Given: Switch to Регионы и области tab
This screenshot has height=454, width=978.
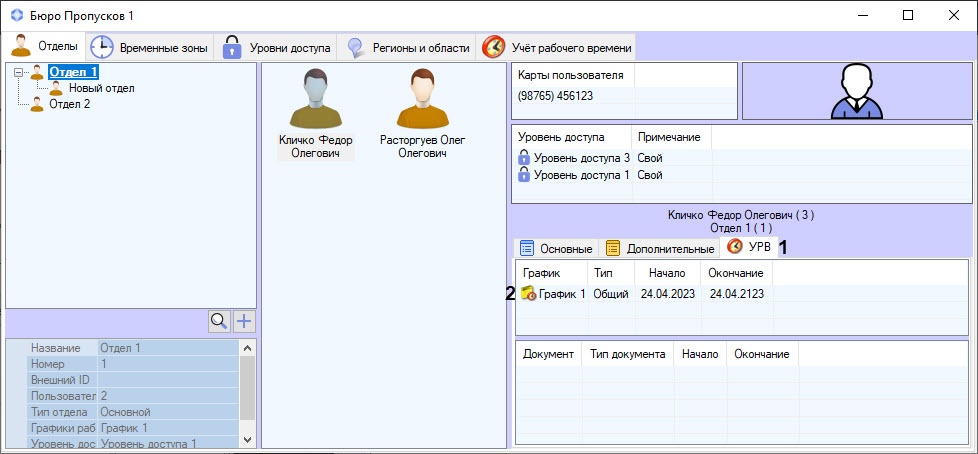Looking at the screenshot, I should [408, 47].
